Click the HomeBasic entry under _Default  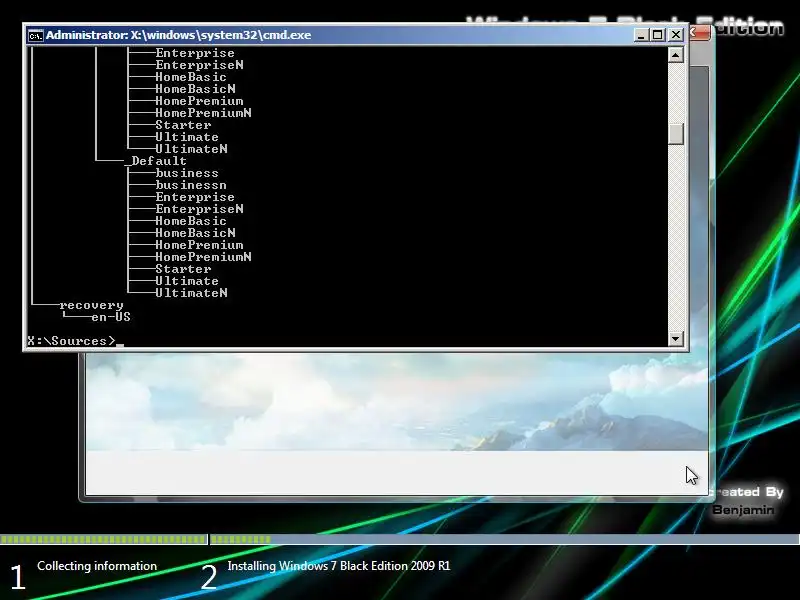pyautogui.click(x=191, y=221)
